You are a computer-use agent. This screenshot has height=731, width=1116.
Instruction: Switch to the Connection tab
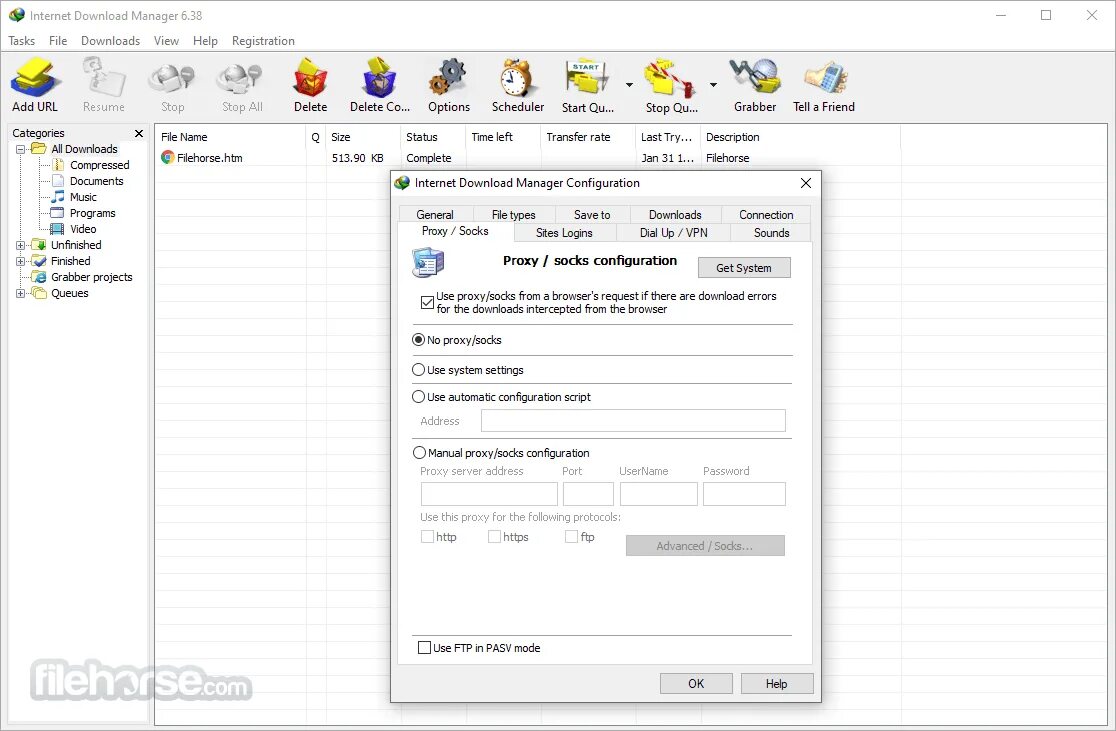point(766,214)
